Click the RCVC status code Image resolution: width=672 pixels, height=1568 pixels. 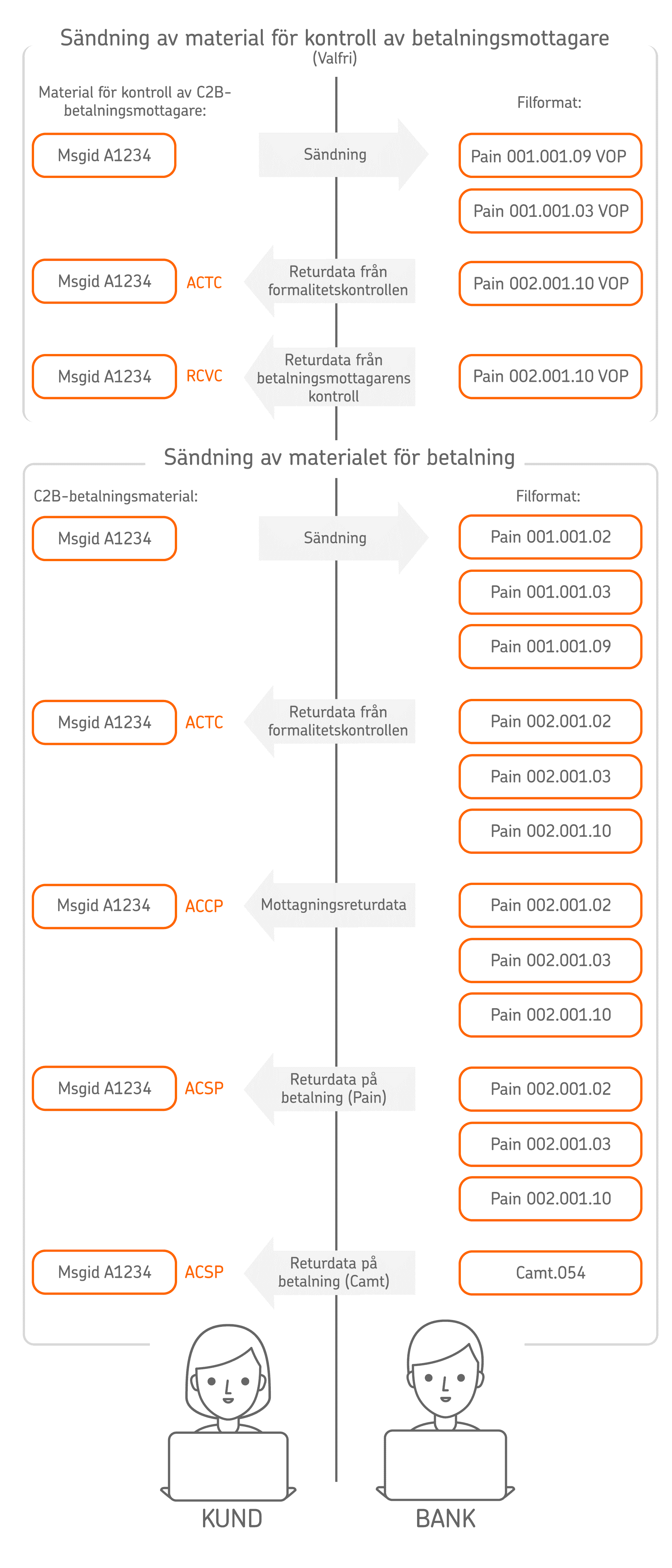click(204, 376)
